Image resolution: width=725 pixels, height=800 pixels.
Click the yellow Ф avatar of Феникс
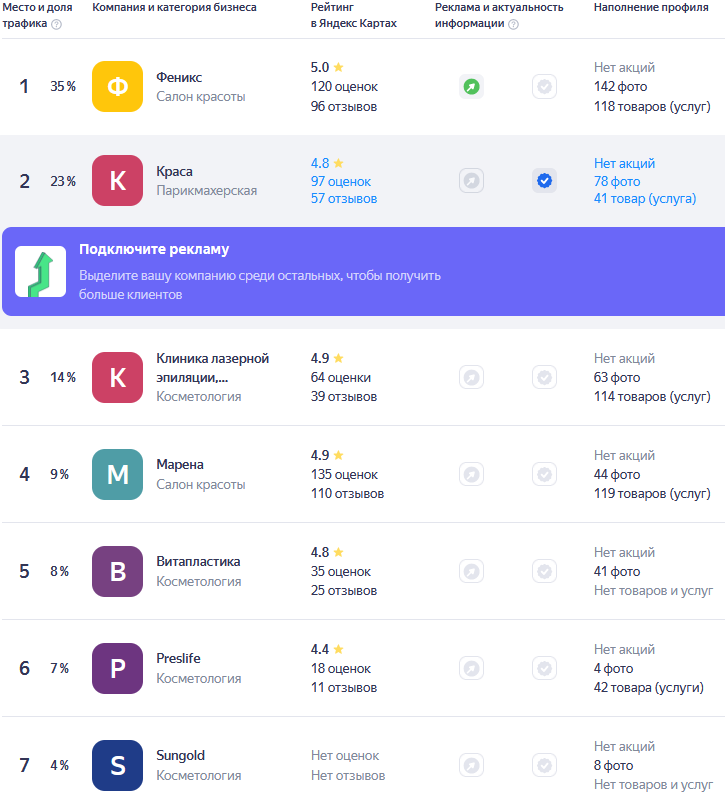click(117, 86)
